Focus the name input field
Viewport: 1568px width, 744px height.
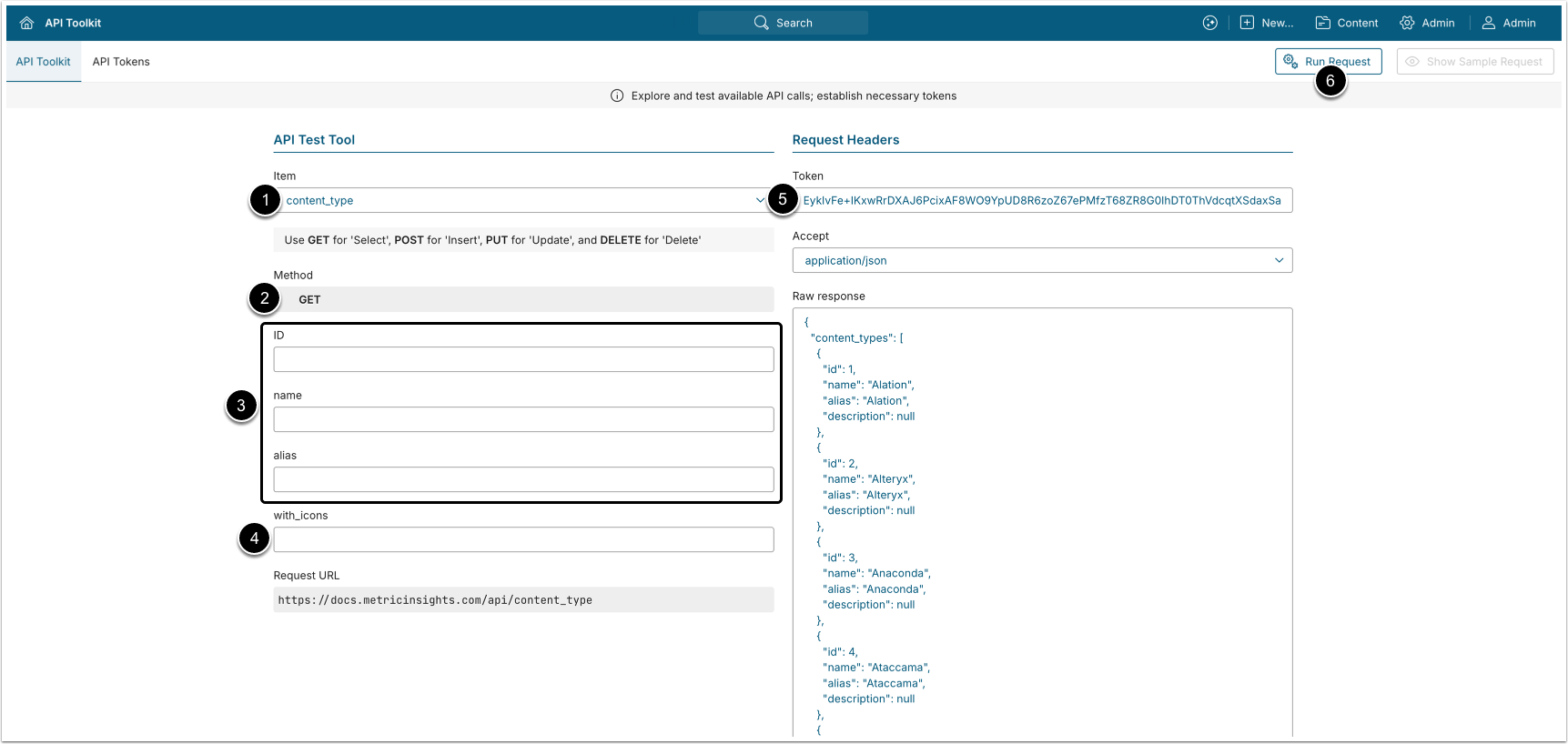tap(523, 419)
